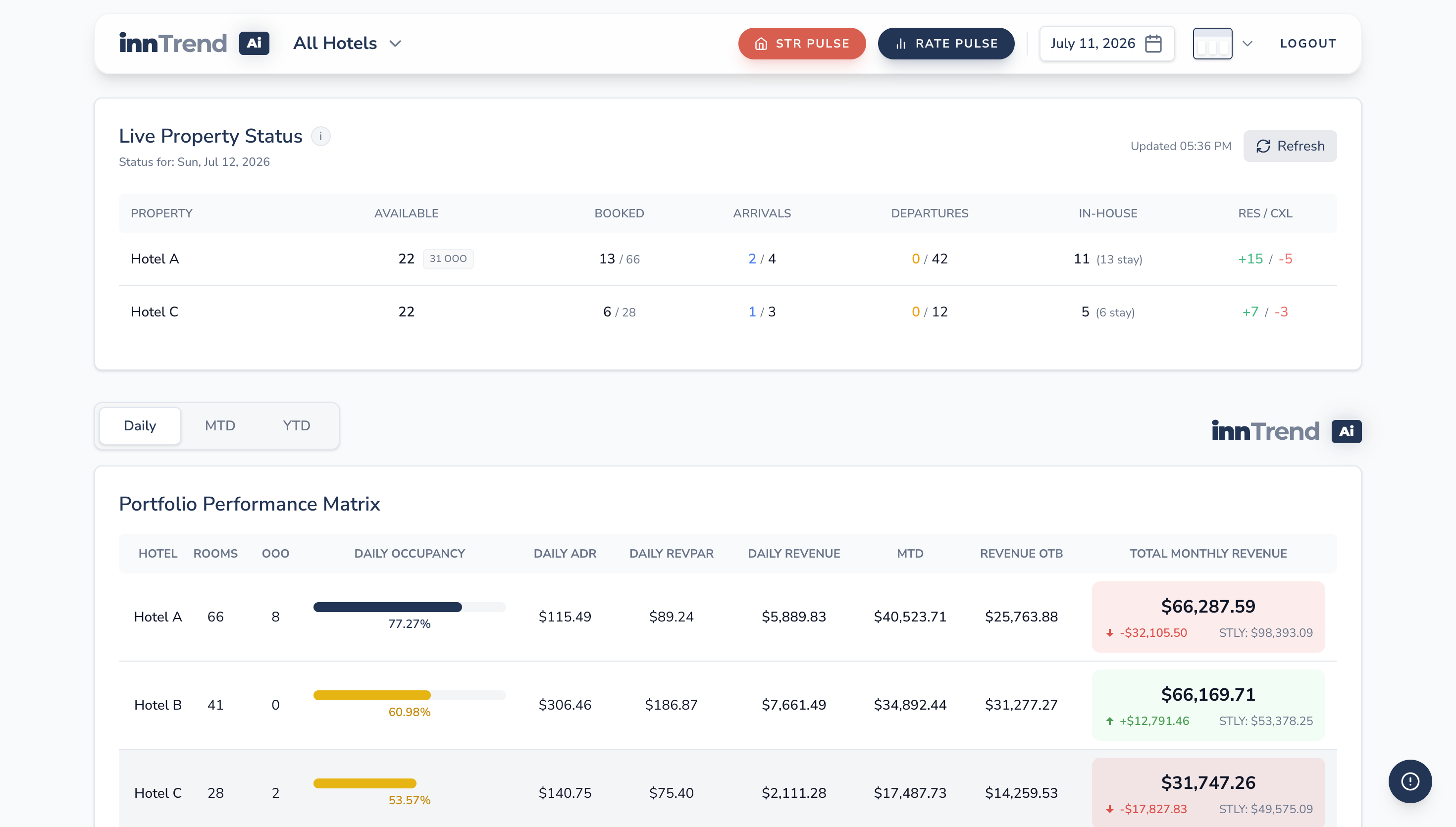Switch to the Daily tab
Screen dimensions: 1456x827
pos(140,425)
